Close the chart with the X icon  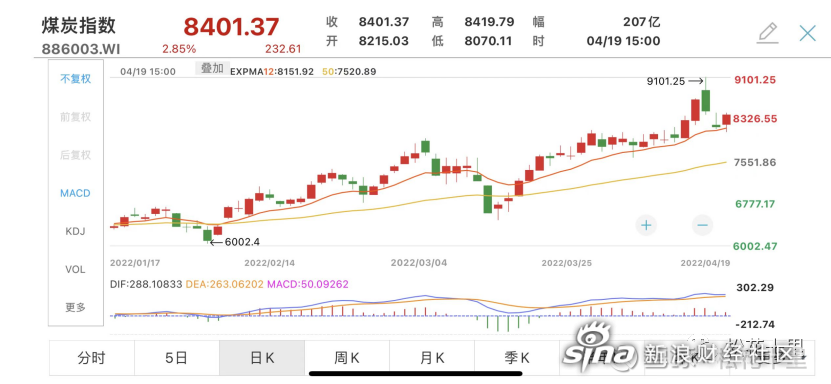coord(808,33)
